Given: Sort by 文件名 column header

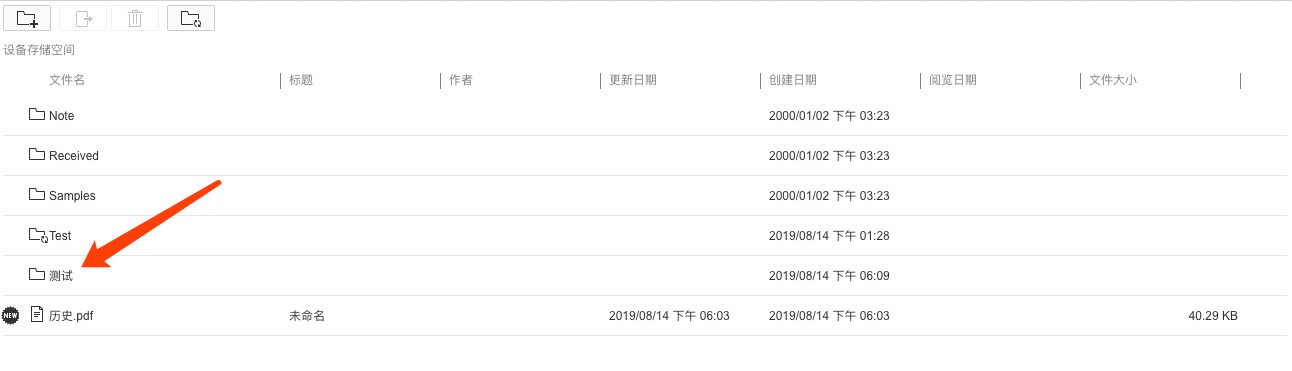Looking at the screenshot, I should pos(67,80).
